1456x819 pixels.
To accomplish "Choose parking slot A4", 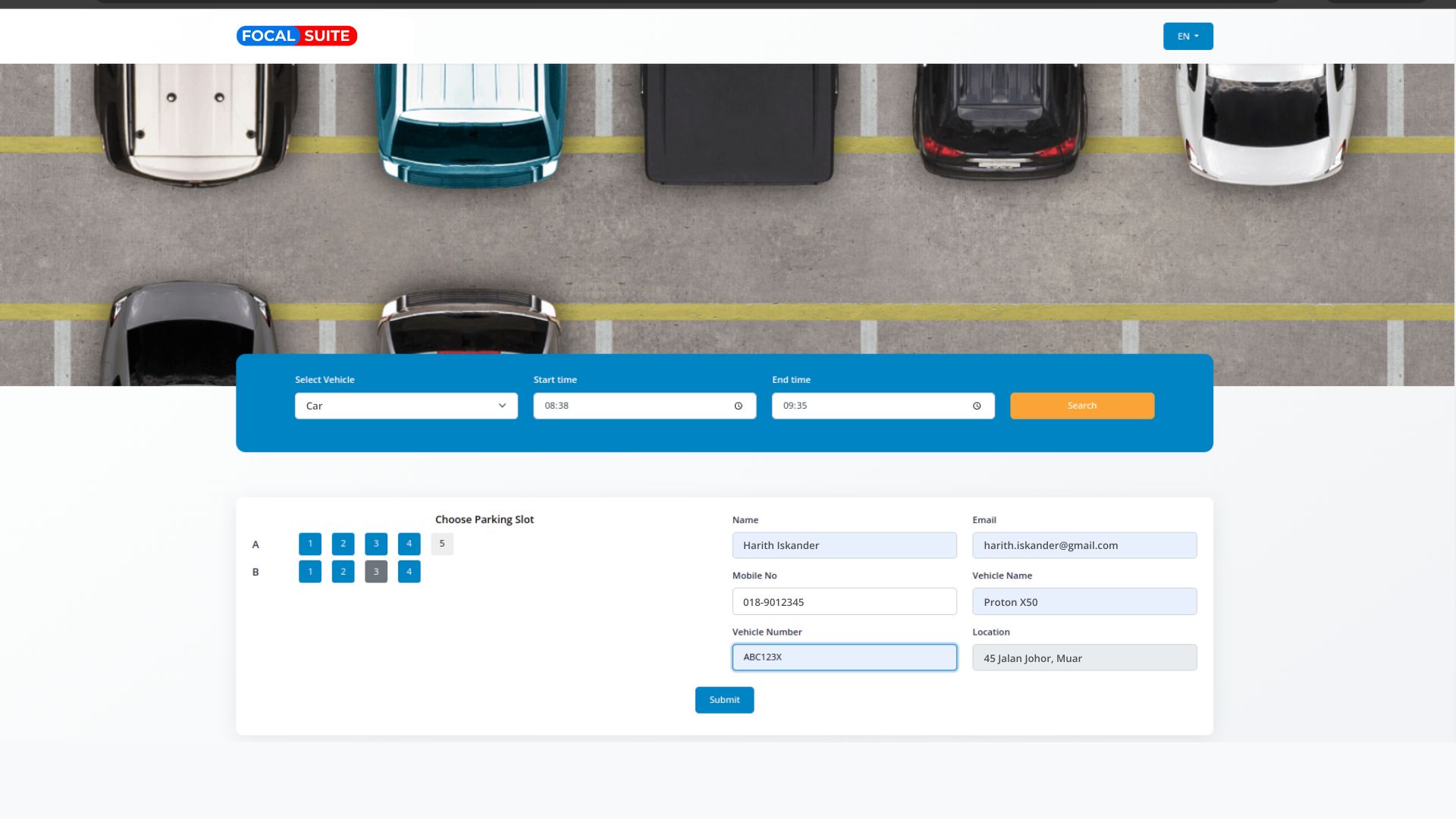I will point(409,544).
